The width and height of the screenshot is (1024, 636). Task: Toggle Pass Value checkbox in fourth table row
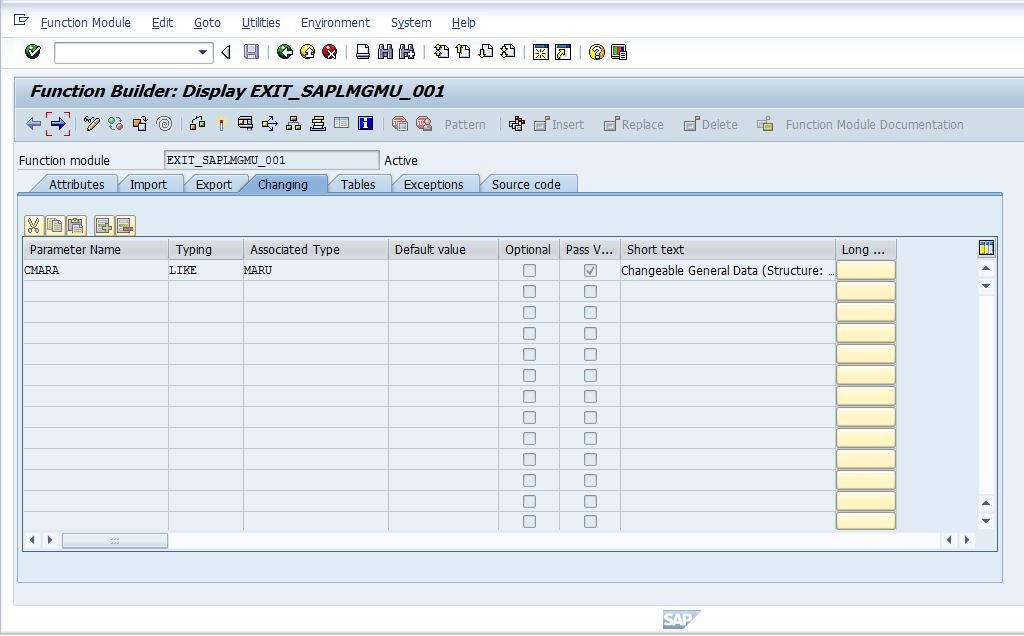pyautogui.click(x=590, y=333)
